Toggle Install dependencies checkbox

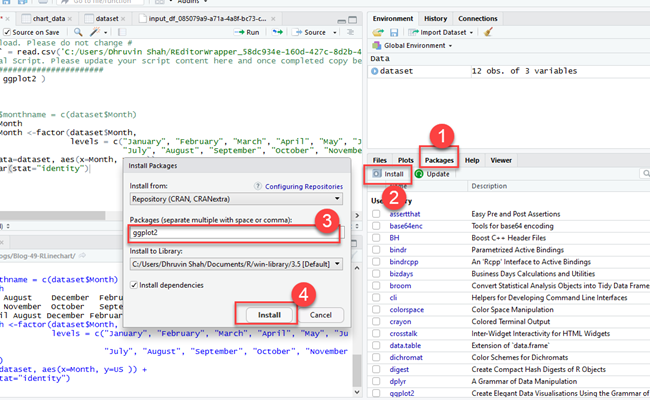coord(133,285)
